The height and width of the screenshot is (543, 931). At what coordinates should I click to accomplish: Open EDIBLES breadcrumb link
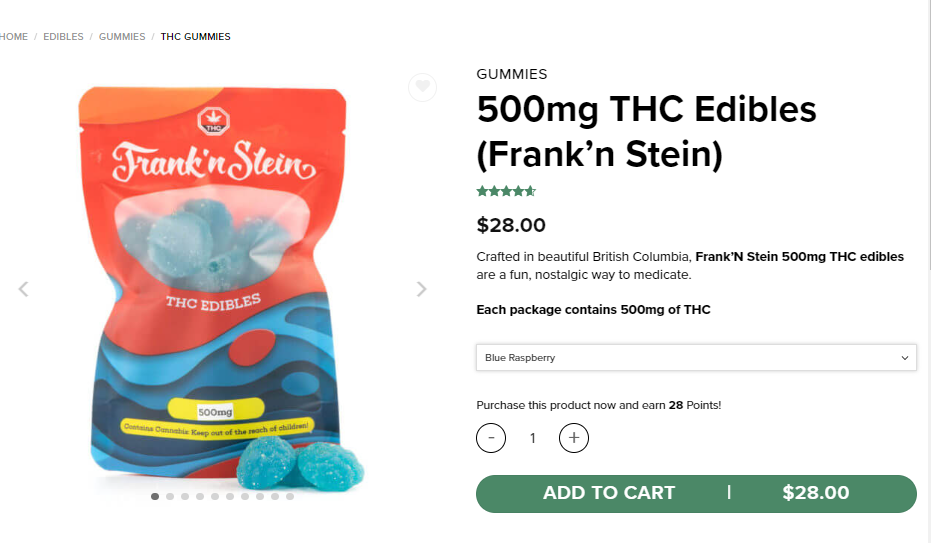pyautogui.click(x=64, y=37)
